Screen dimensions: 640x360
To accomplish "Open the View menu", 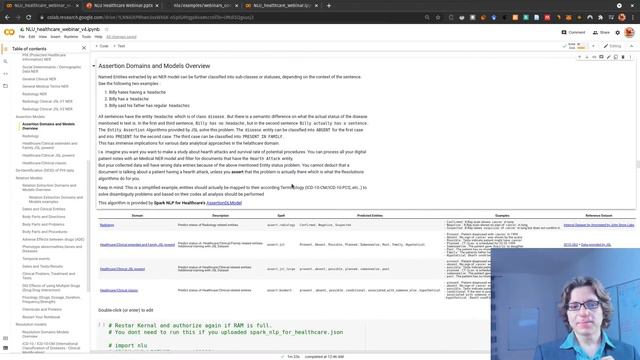I will pyautogui.click(x=42, y=37).
